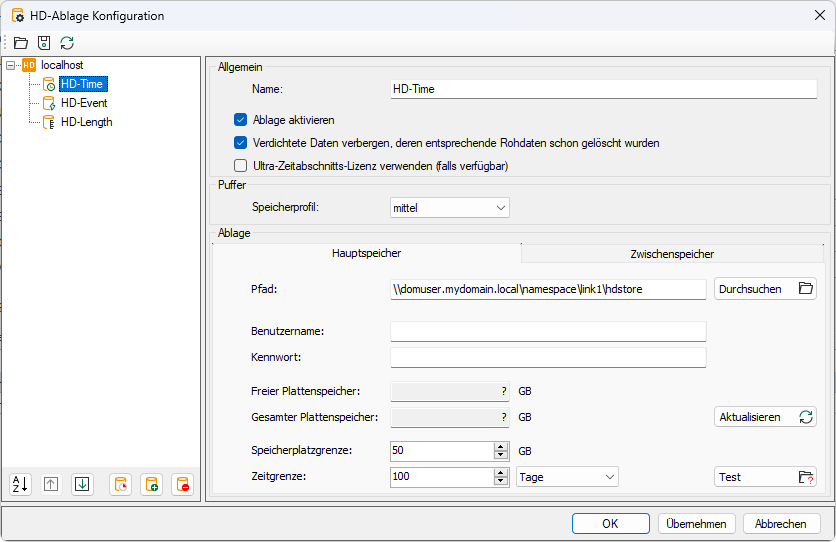Click the open folder toolbar icon
The image size is (836, 542).
point(21,43)
